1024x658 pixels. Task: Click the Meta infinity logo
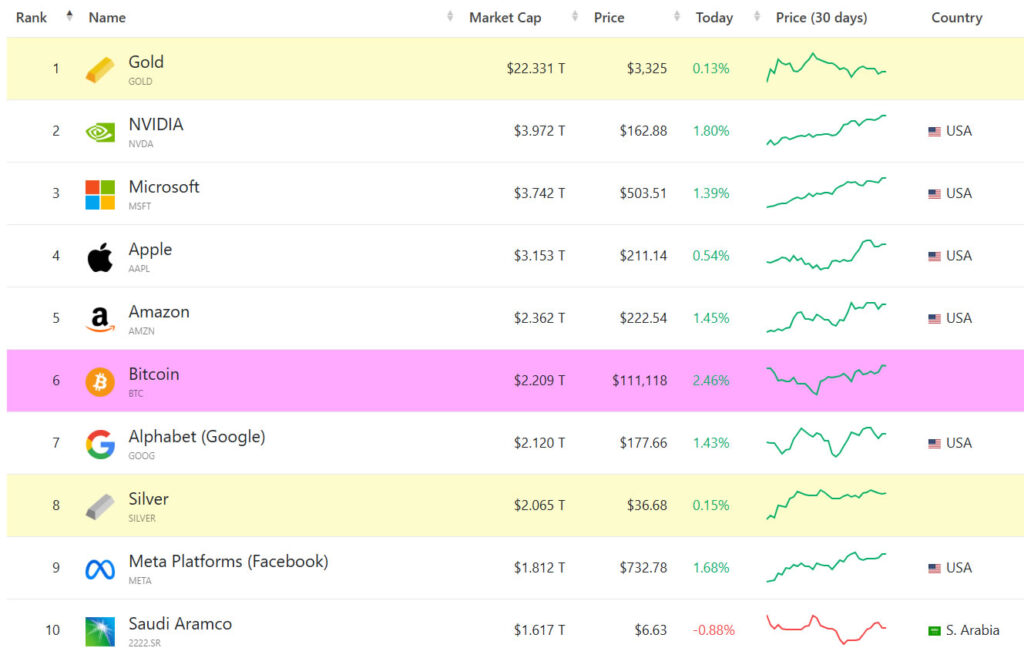point(100,568)
